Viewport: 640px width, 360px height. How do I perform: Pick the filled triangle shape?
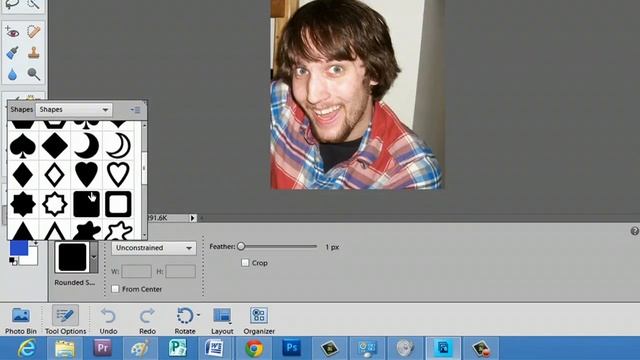(x=22, y=230)
